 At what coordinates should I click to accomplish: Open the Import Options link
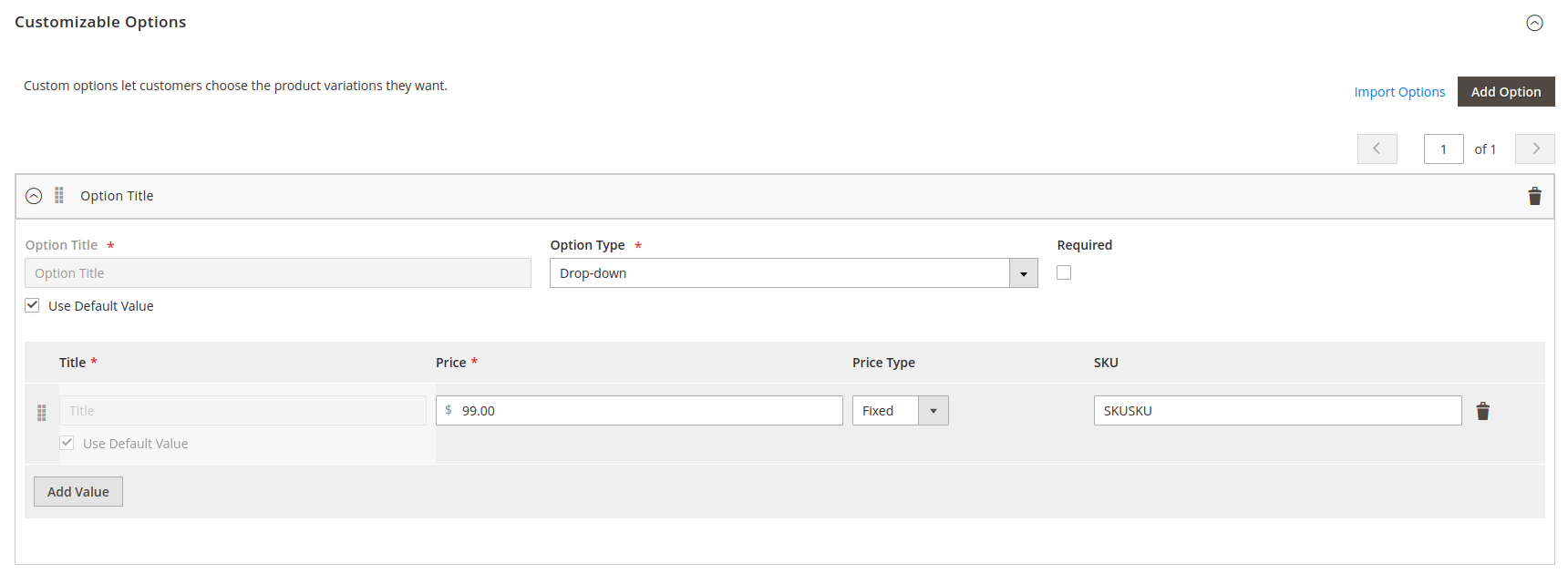point(1399,91)
